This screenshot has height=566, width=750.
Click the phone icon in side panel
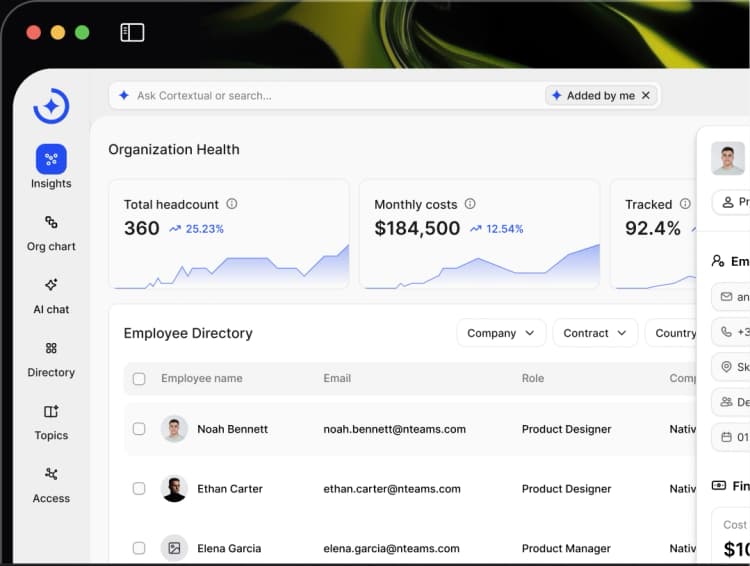[726, 332]
